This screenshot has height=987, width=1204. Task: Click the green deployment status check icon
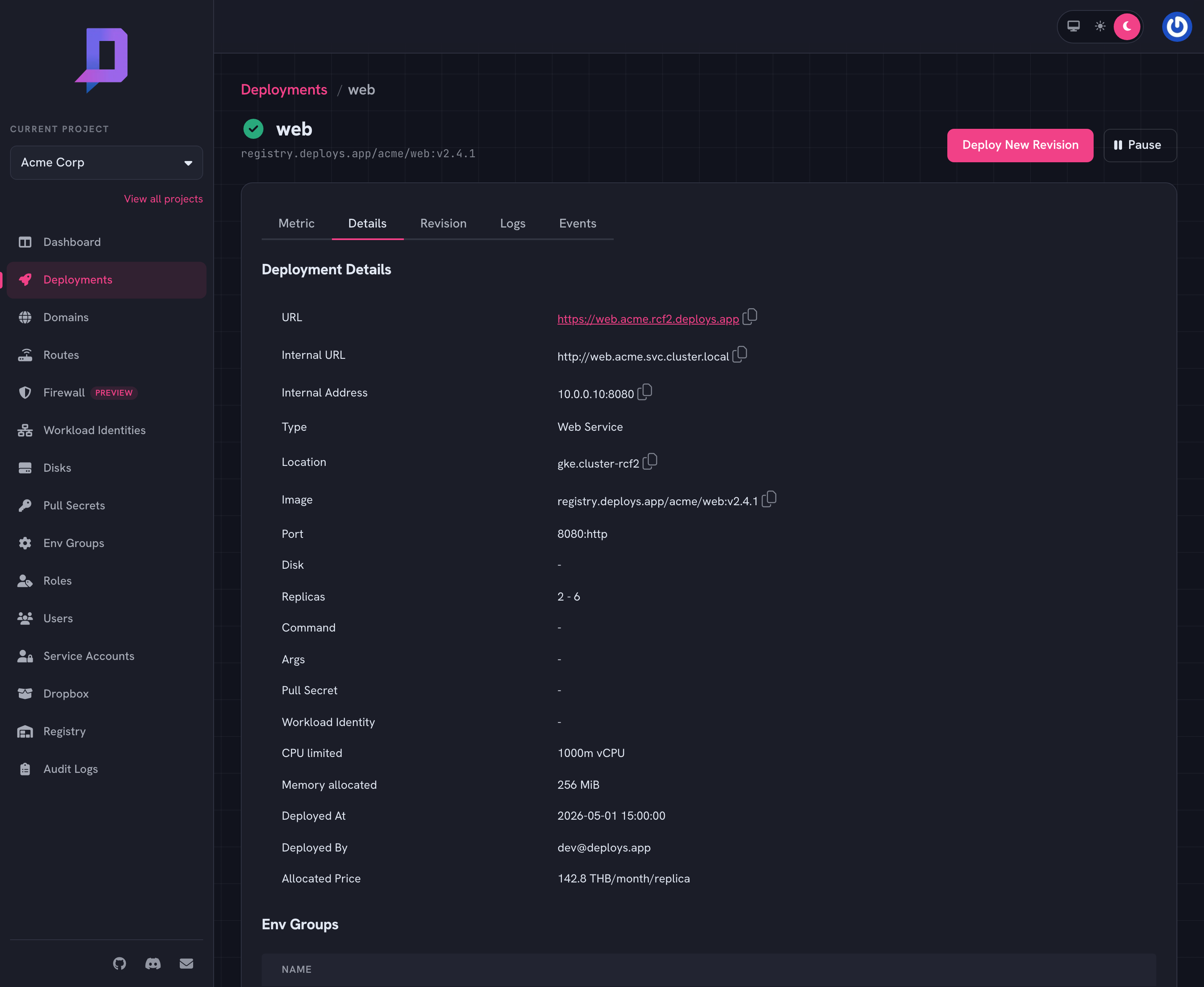point(253,129)
